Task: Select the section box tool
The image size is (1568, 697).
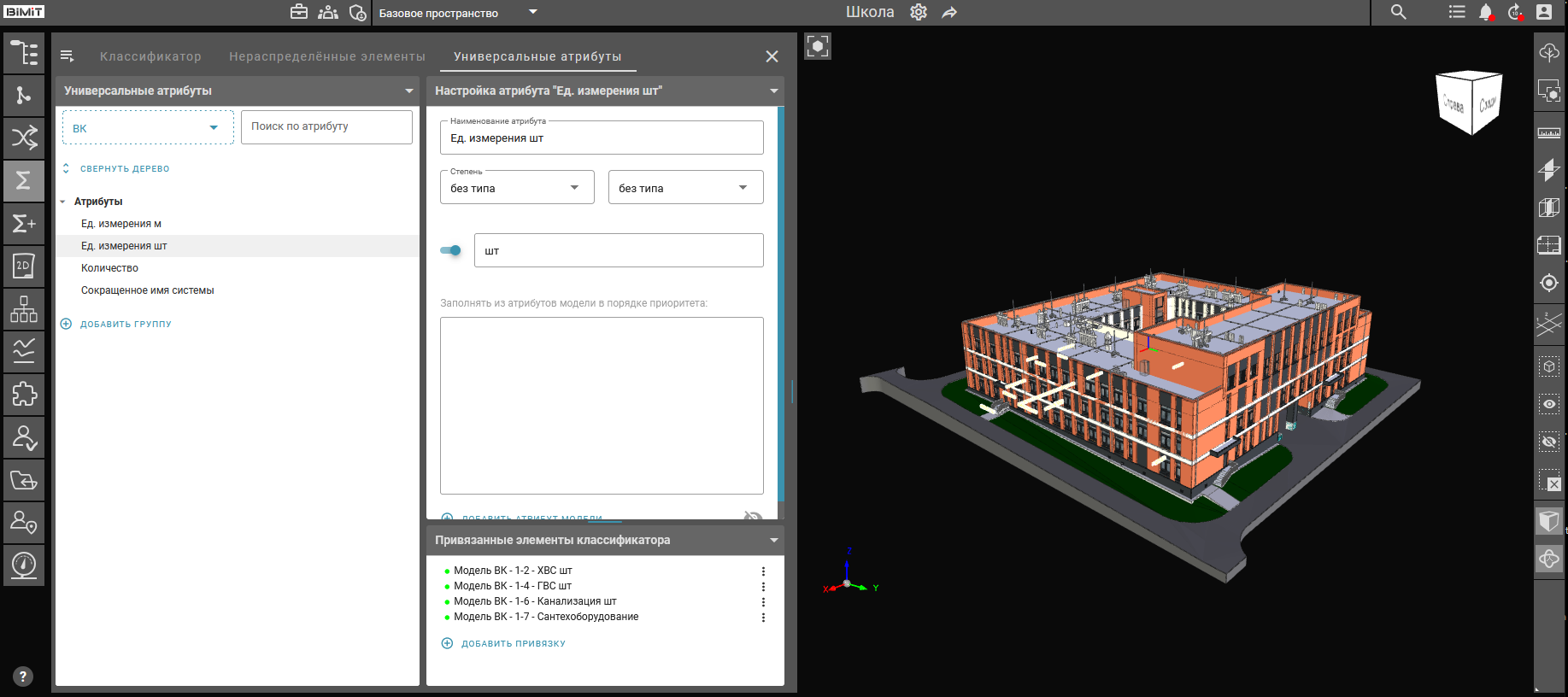Action: [1549, 208]
